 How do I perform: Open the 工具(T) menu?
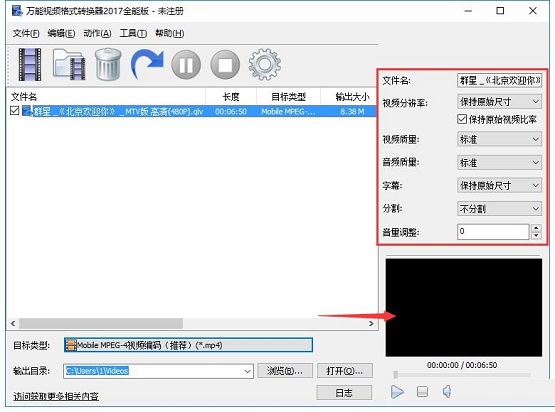tap(133, 33)
